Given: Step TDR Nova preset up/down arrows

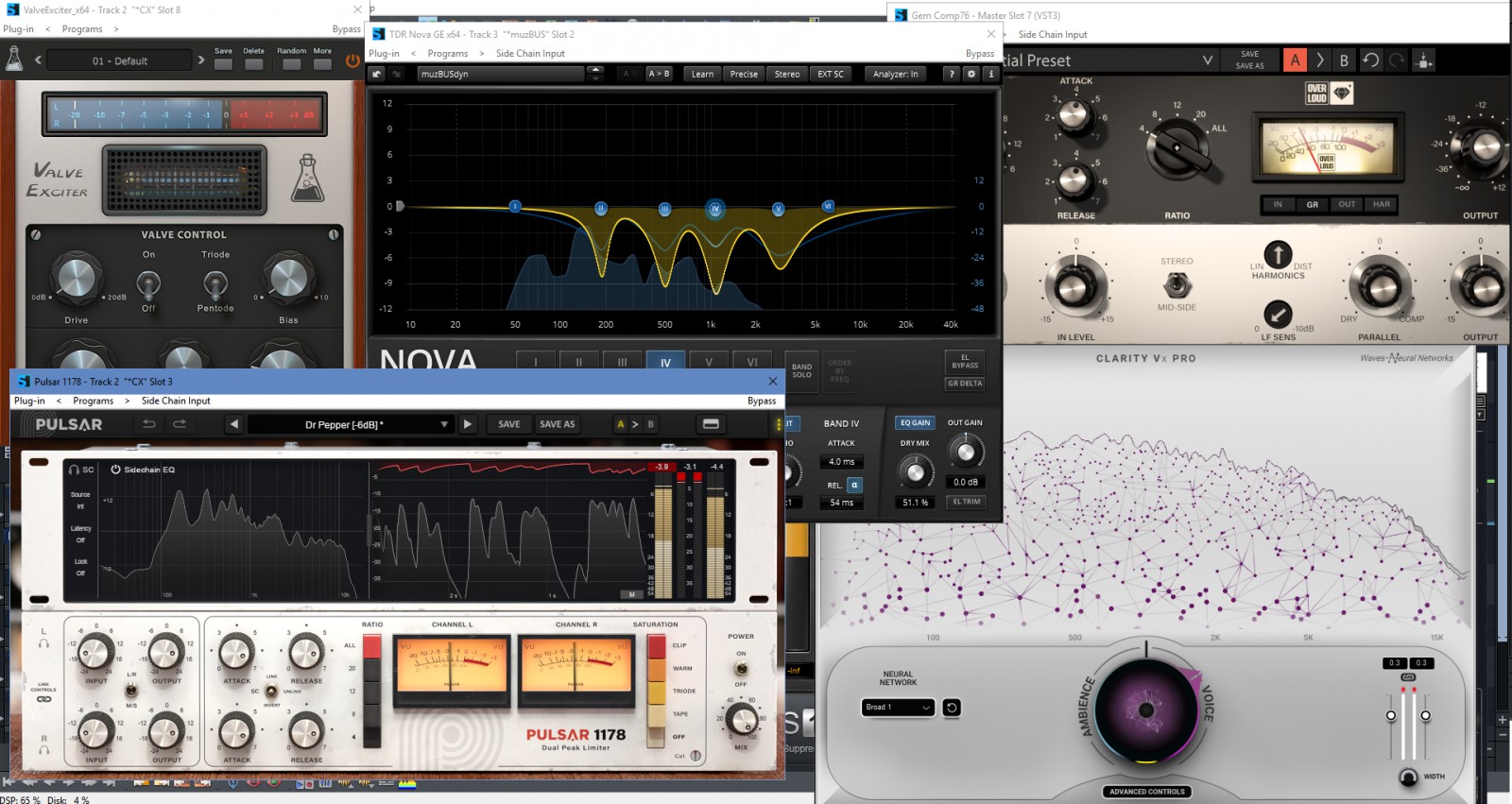Looking at the screenshot, I should pos(595,74).
